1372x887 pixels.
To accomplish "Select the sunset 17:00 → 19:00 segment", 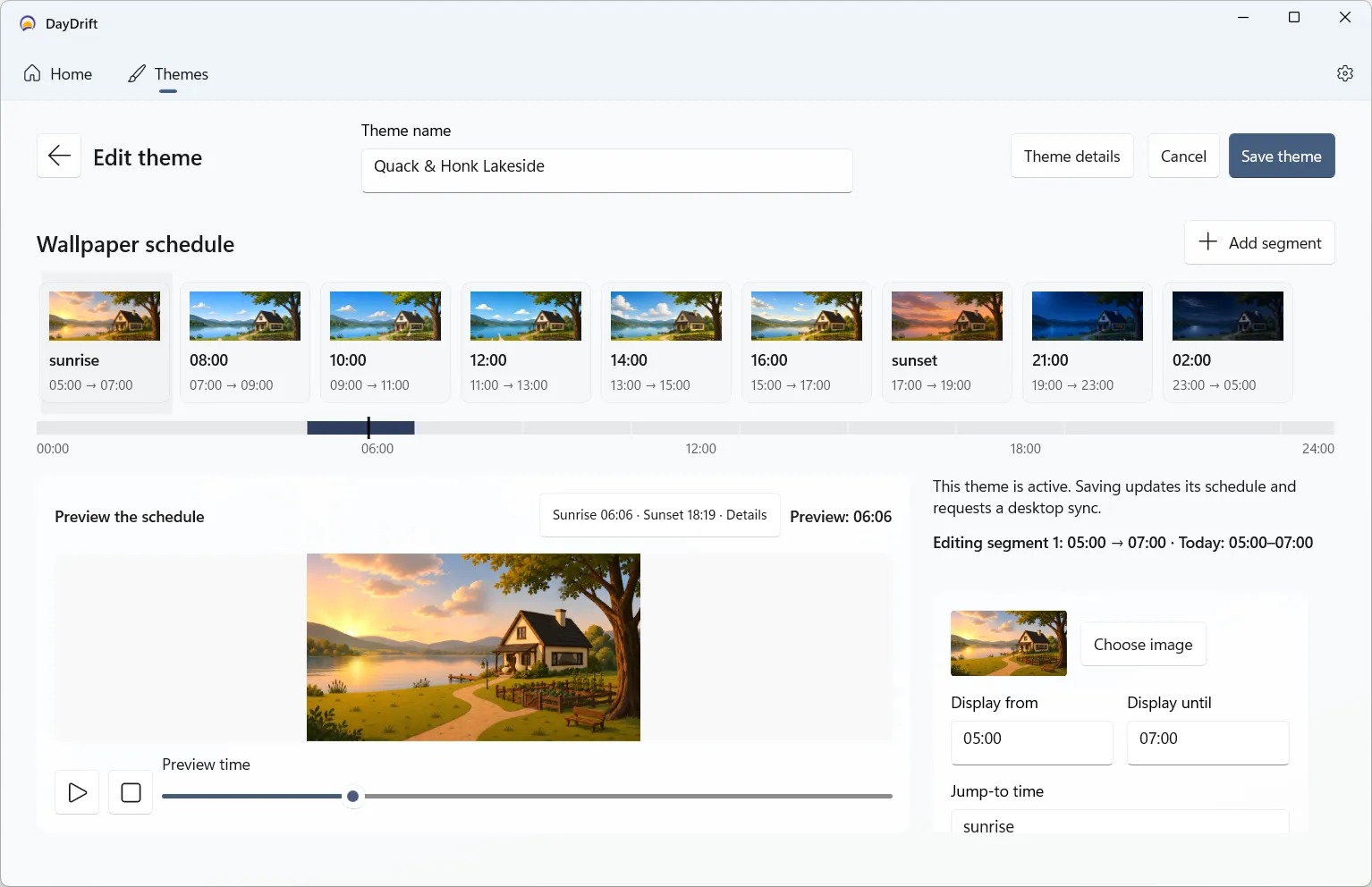I will tap(947, 343).
